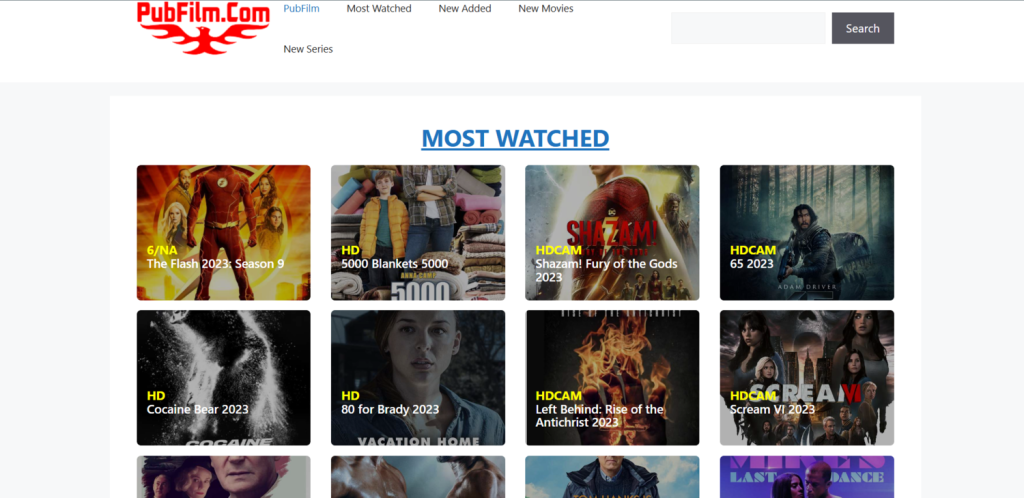Open the Last Dance poster in the third row
Image resolution: width=1024 pixels, height=498 pixels.
click(807, 476)
